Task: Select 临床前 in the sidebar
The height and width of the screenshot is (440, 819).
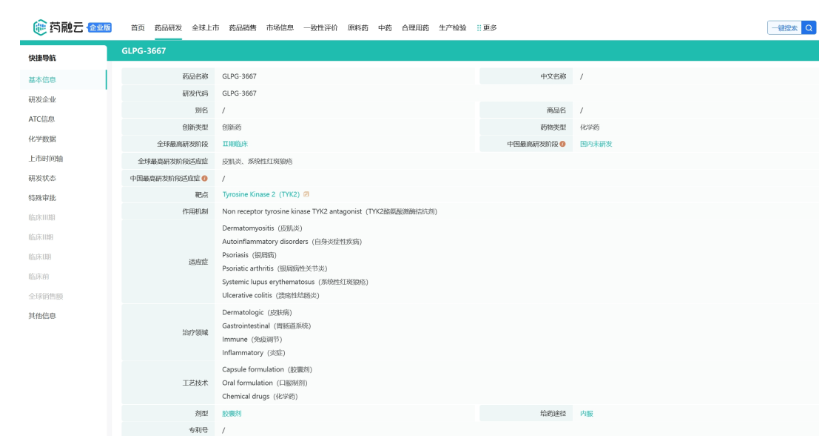Action: click(x=39, y=276)
